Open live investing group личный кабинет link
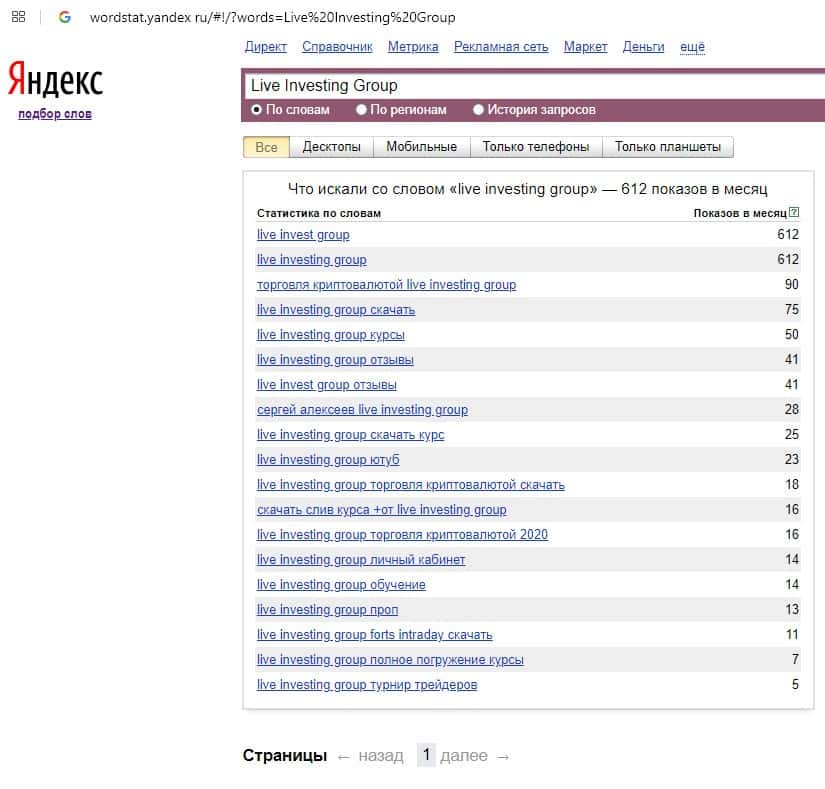The image size is (825, 789). 361,559
